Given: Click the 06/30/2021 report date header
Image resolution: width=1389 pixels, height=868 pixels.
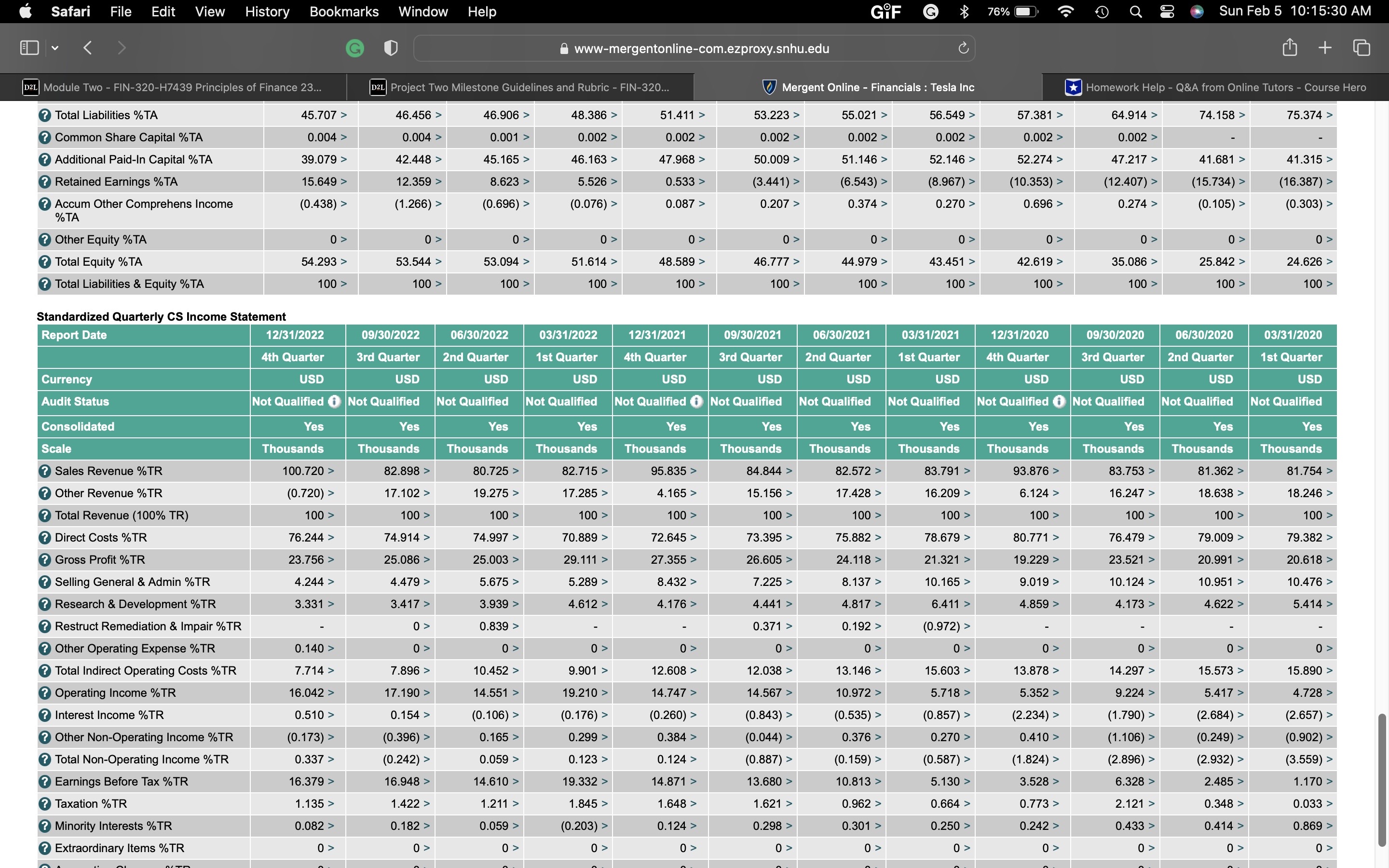Looking at the screenshot, I should [842, 335].
